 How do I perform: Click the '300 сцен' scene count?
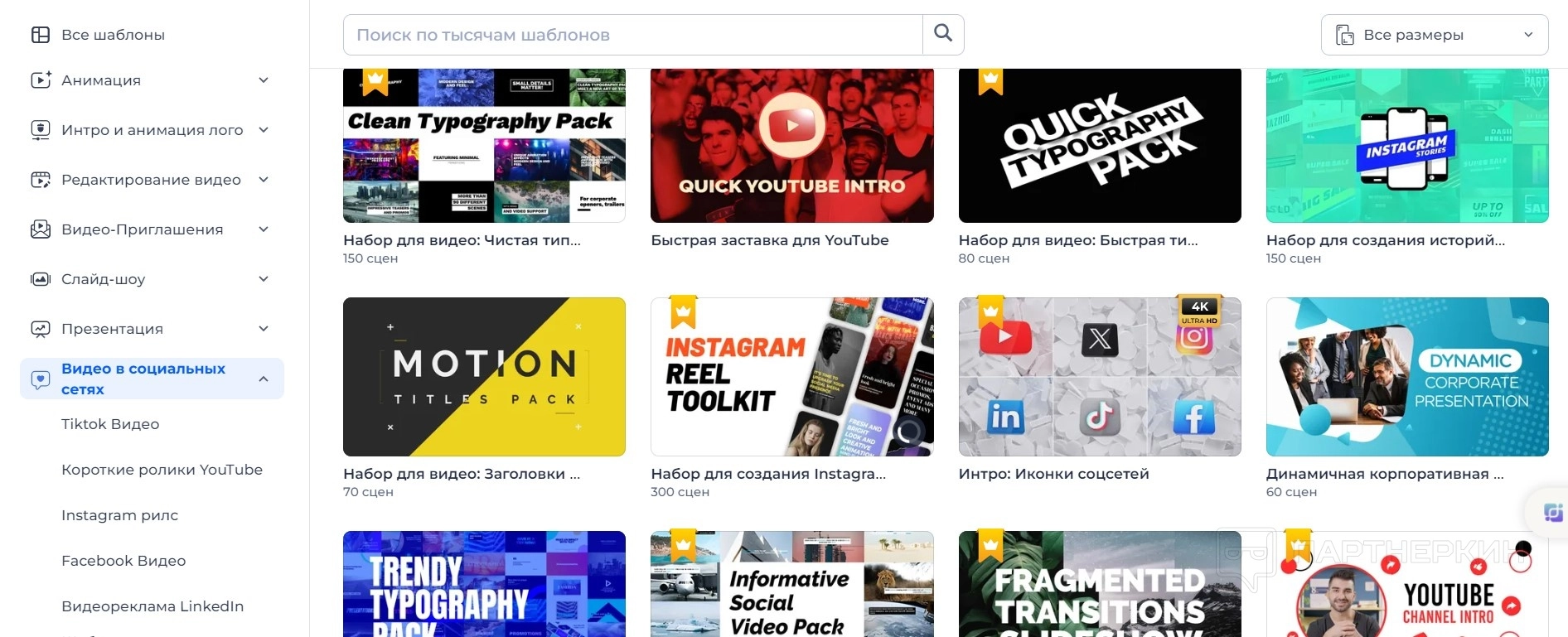[680, 492]
